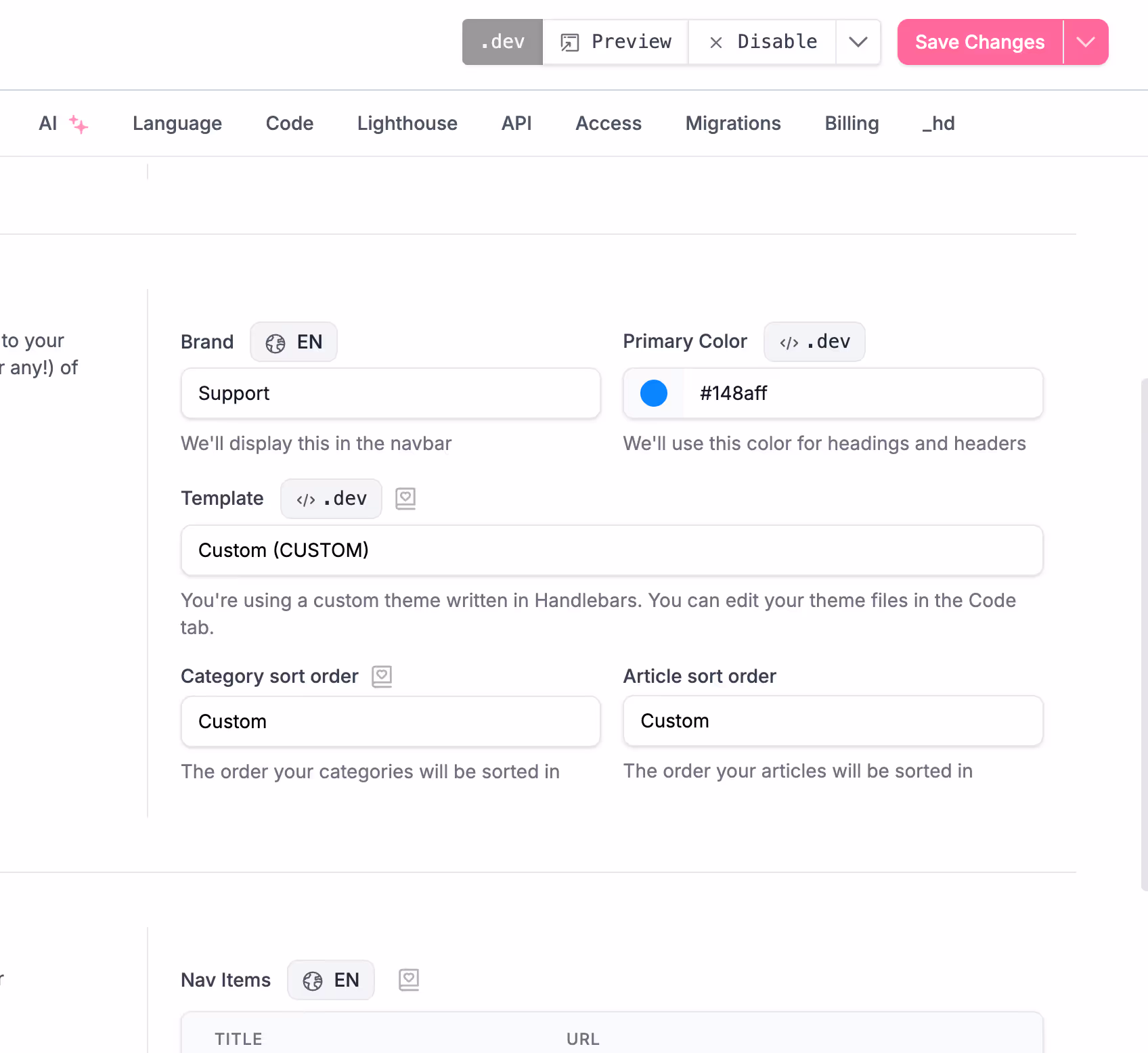Click the globe icon in Brand EN badge
This screenshot has height=1053, width=1148.
pyautogui.click(x=275, y=343)
